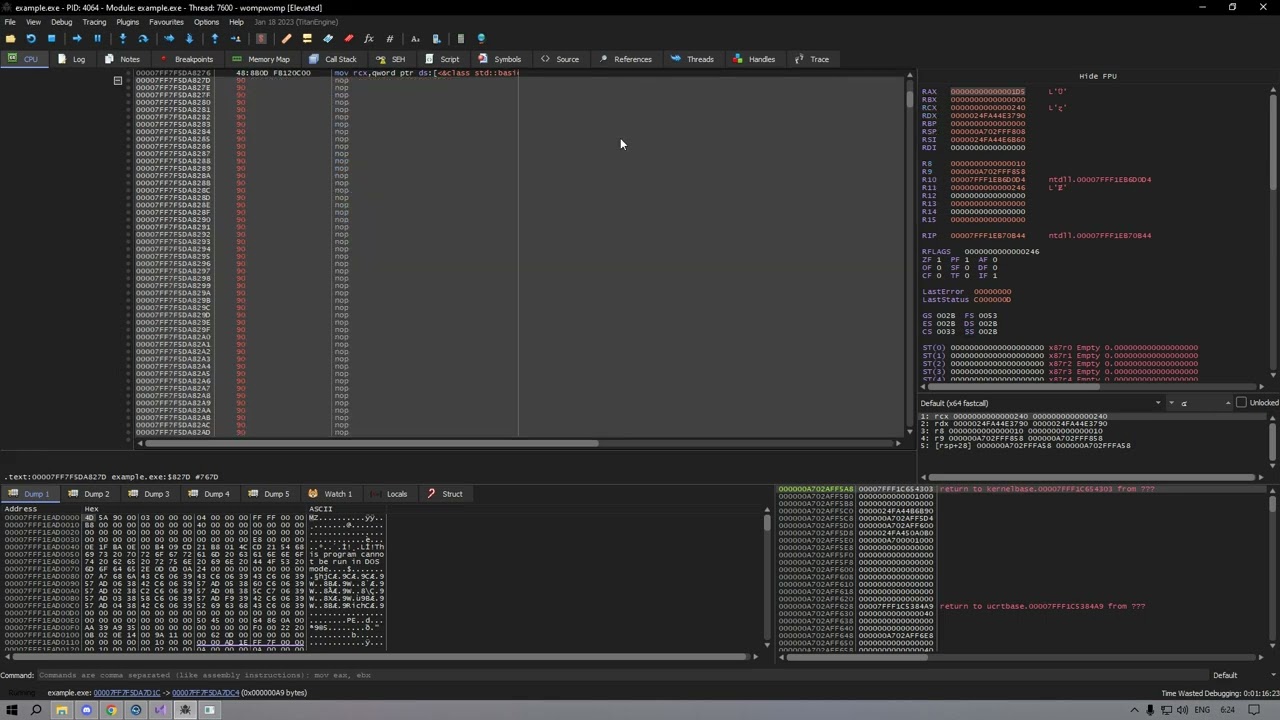Select the Struct tab

[x=446, y=494]
